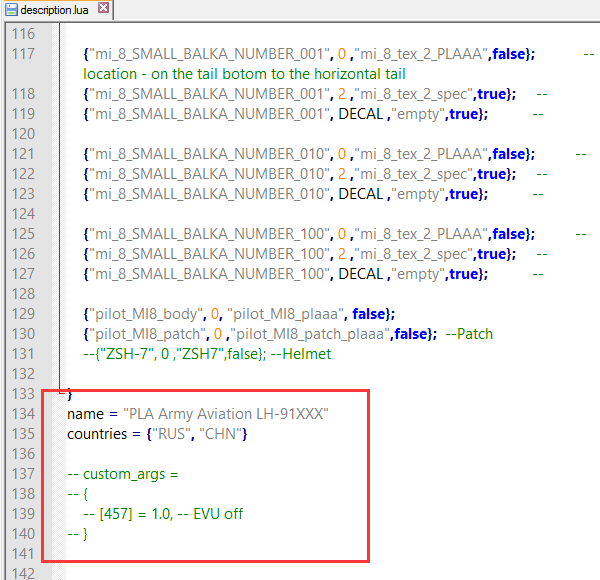Screen dimensions: 600x580
Task: Click the --Patch comment on line 130
Action: pyautogui.click(x=469, y=334)
